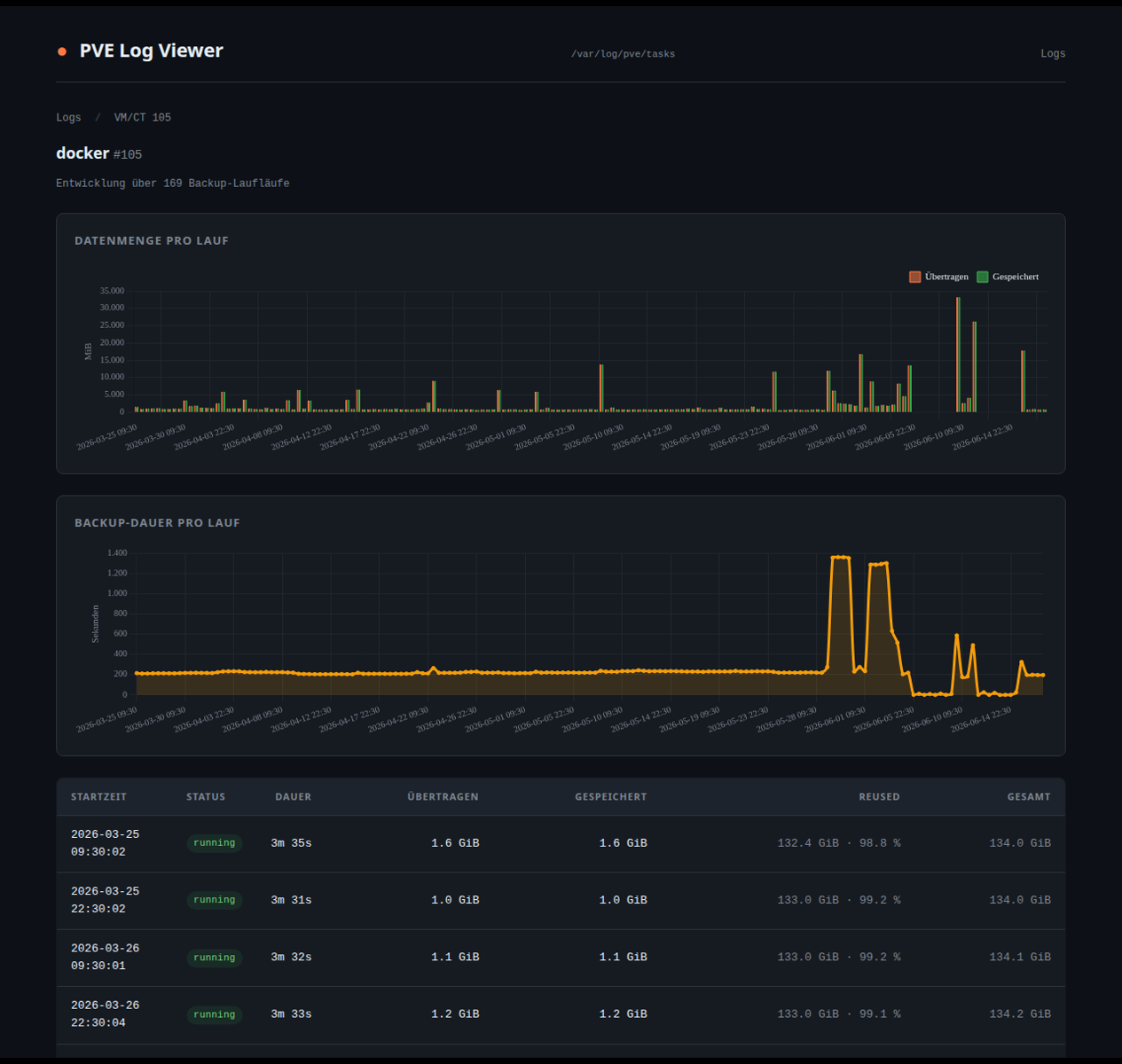Go to Logs breadcrumb
This screenshot has height=1064, width=1122.
(68, 118)
